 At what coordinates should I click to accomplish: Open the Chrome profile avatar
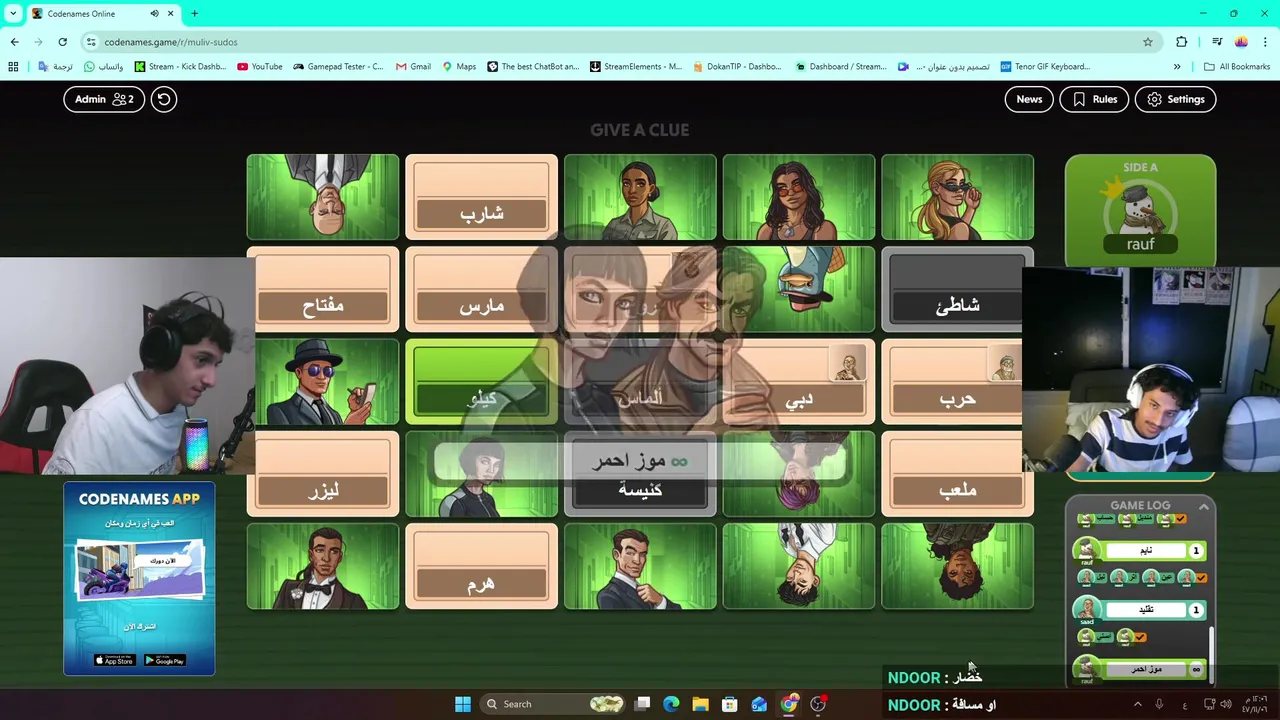tap(1241, 42)
